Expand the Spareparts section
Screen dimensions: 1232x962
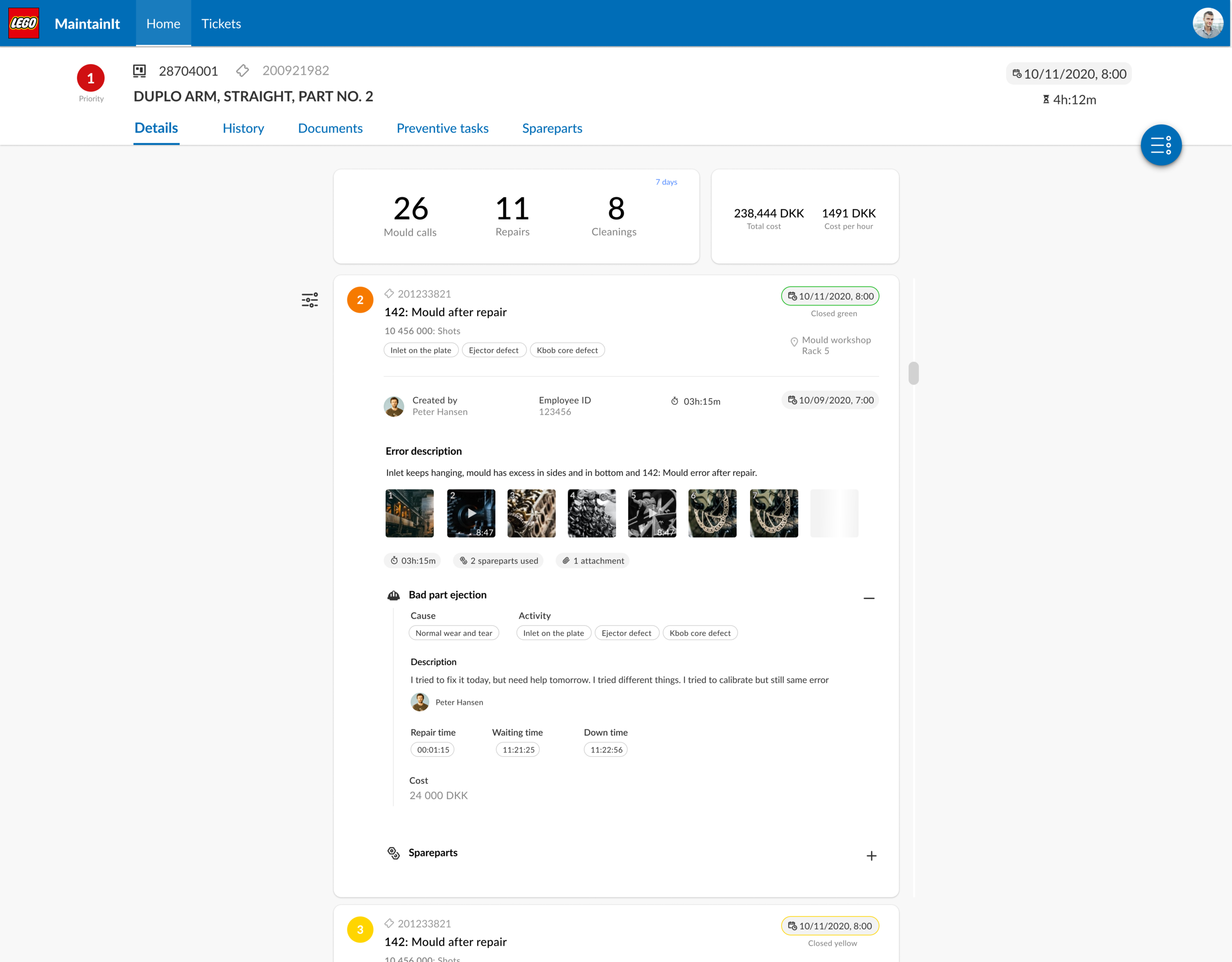coord(871,856)
